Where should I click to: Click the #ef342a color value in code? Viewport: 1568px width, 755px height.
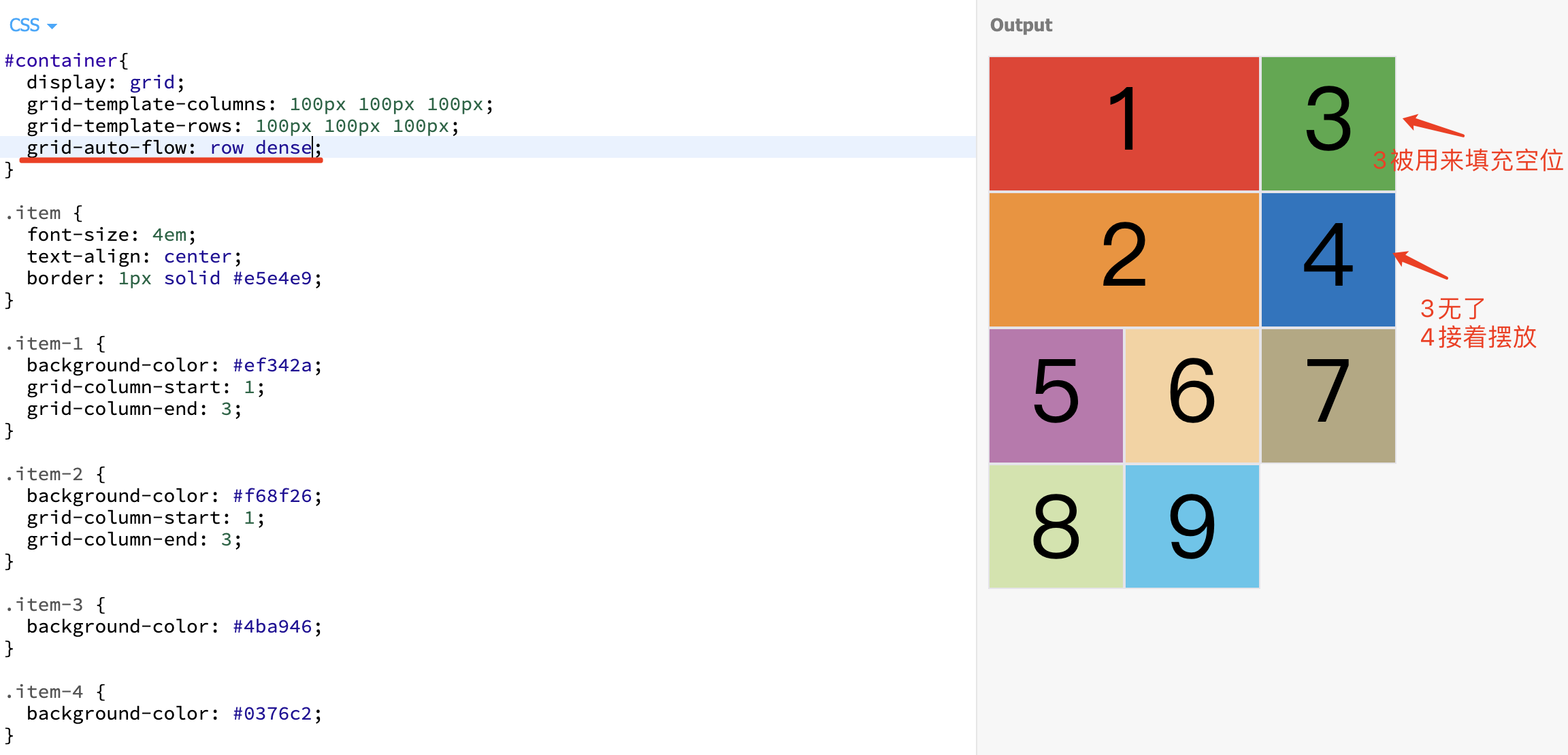272,365
